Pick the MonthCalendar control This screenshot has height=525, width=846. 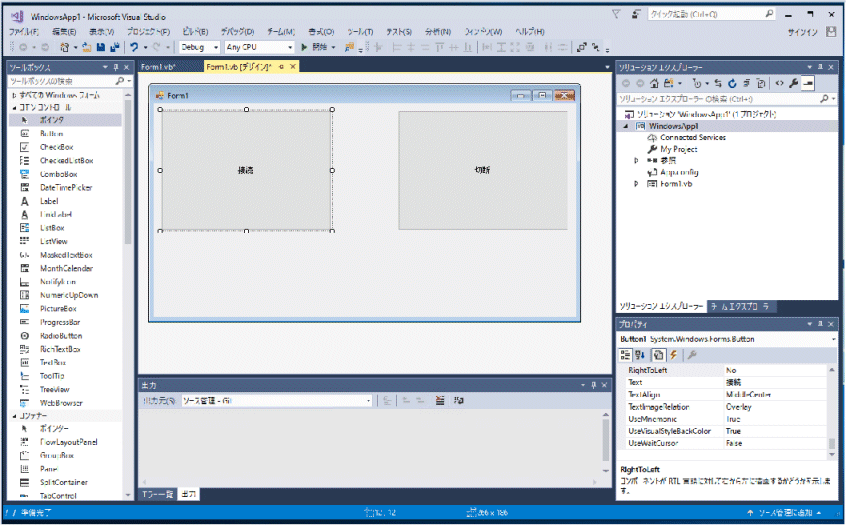(x=66, y=268)
